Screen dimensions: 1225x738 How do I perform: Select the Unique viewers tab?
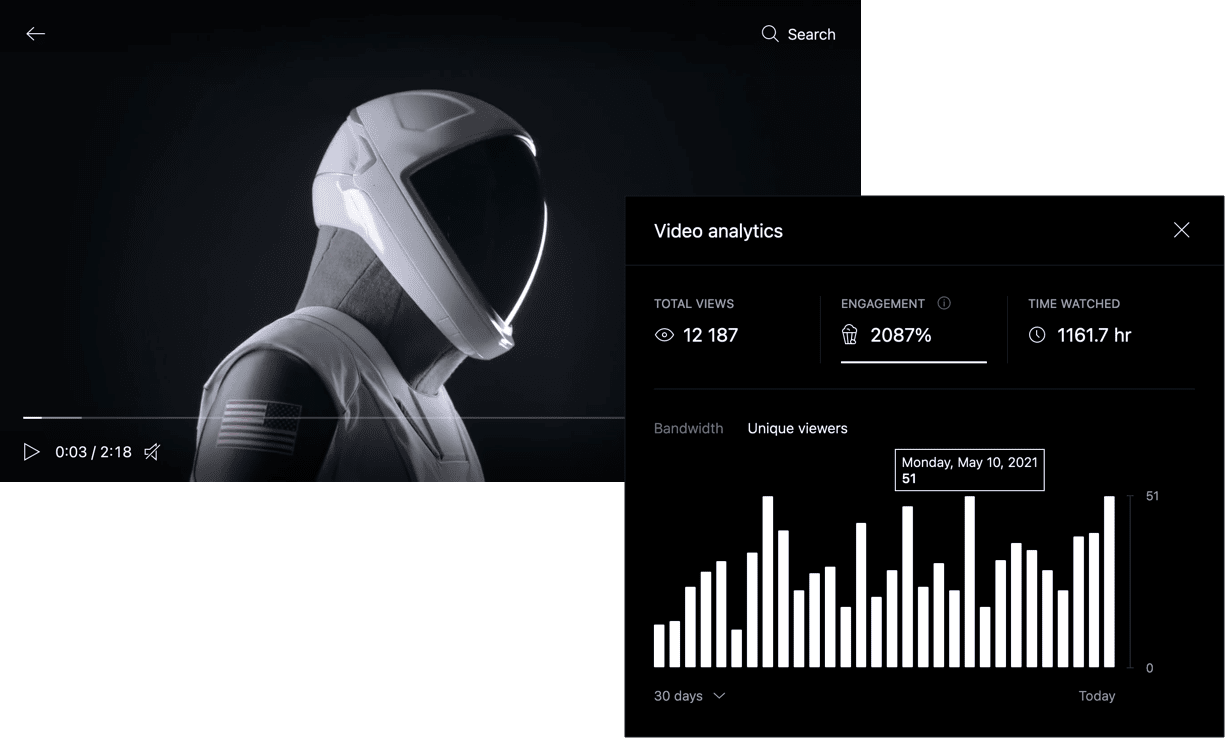click(x=797, y=428)
